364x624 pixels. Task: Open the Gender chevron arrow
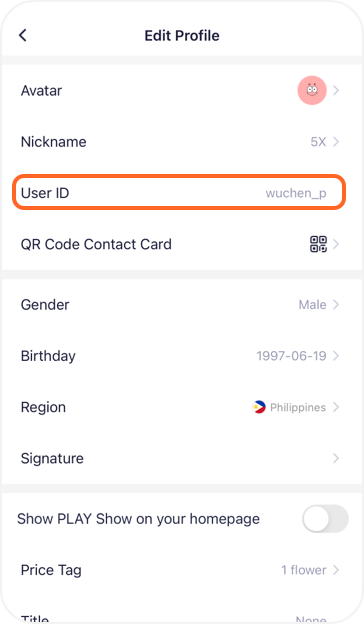[336, 304]
